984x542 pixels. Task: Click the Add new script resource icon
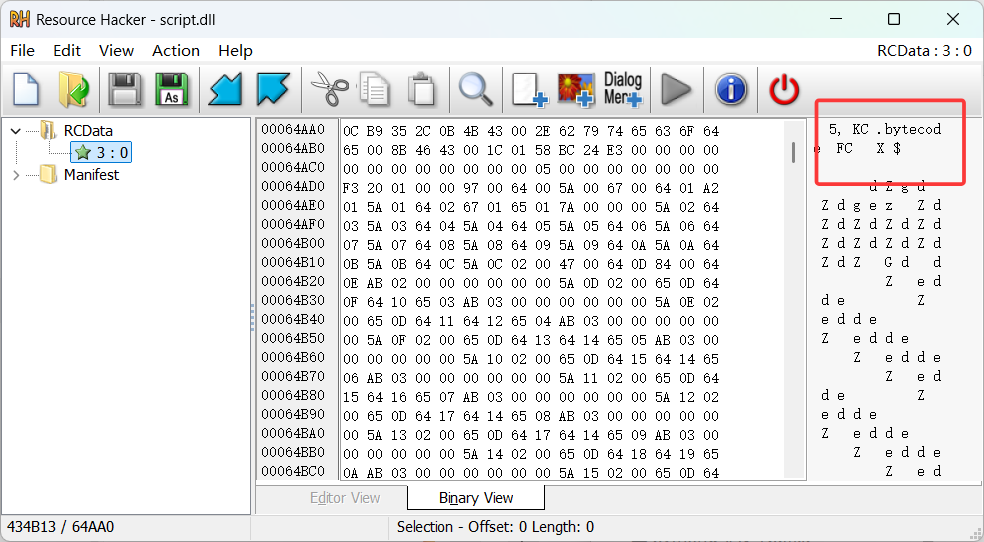pyautogui.click(x=529, y=89)
